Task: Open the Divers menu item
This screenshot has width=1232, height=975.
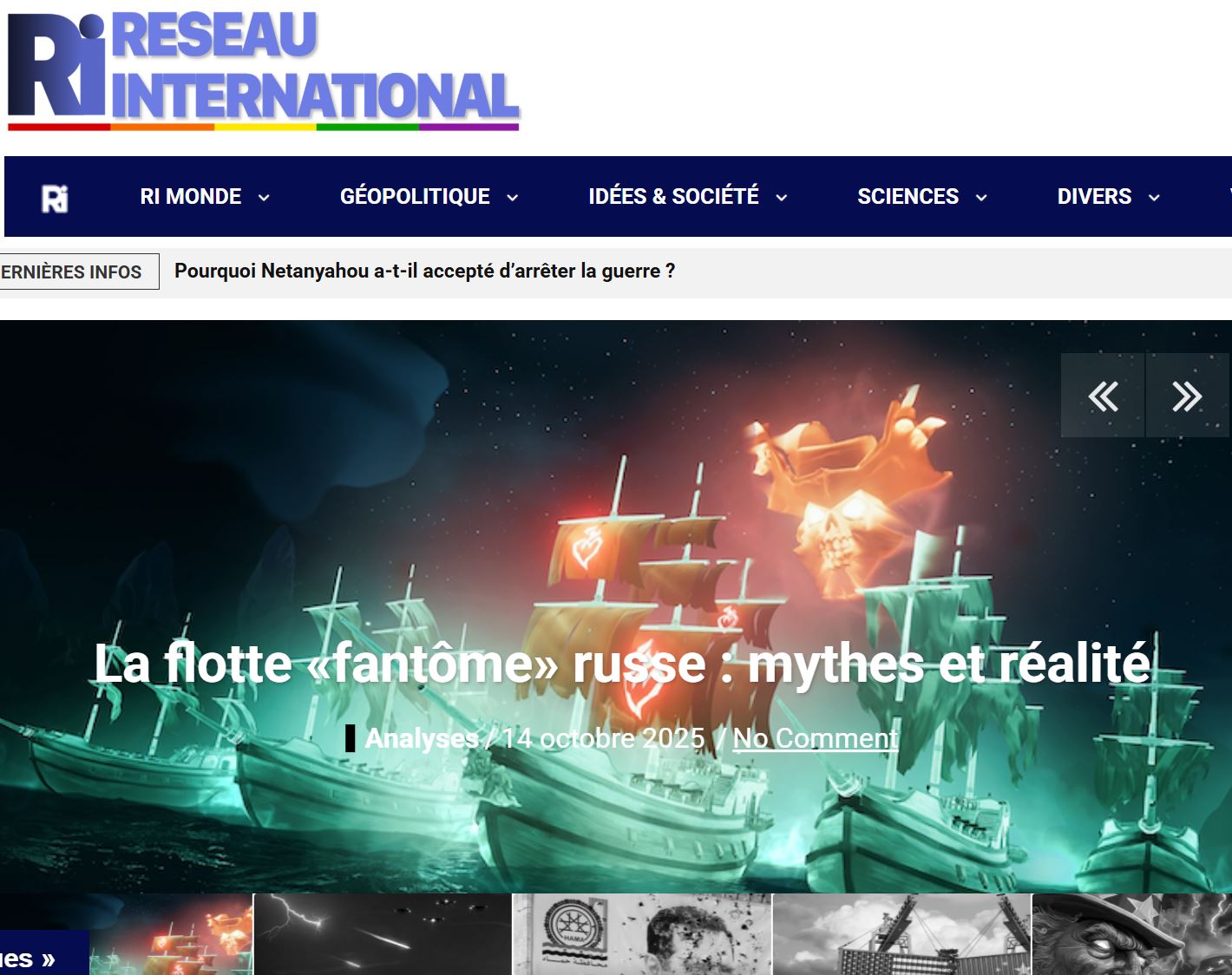Action: pos(1094,197)
